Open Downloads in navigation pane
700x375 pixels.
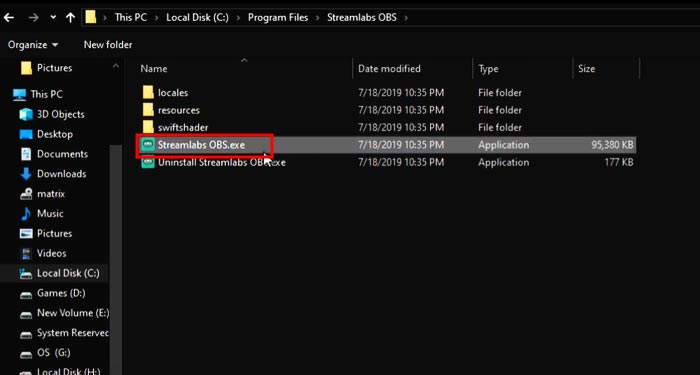[62, 174]
